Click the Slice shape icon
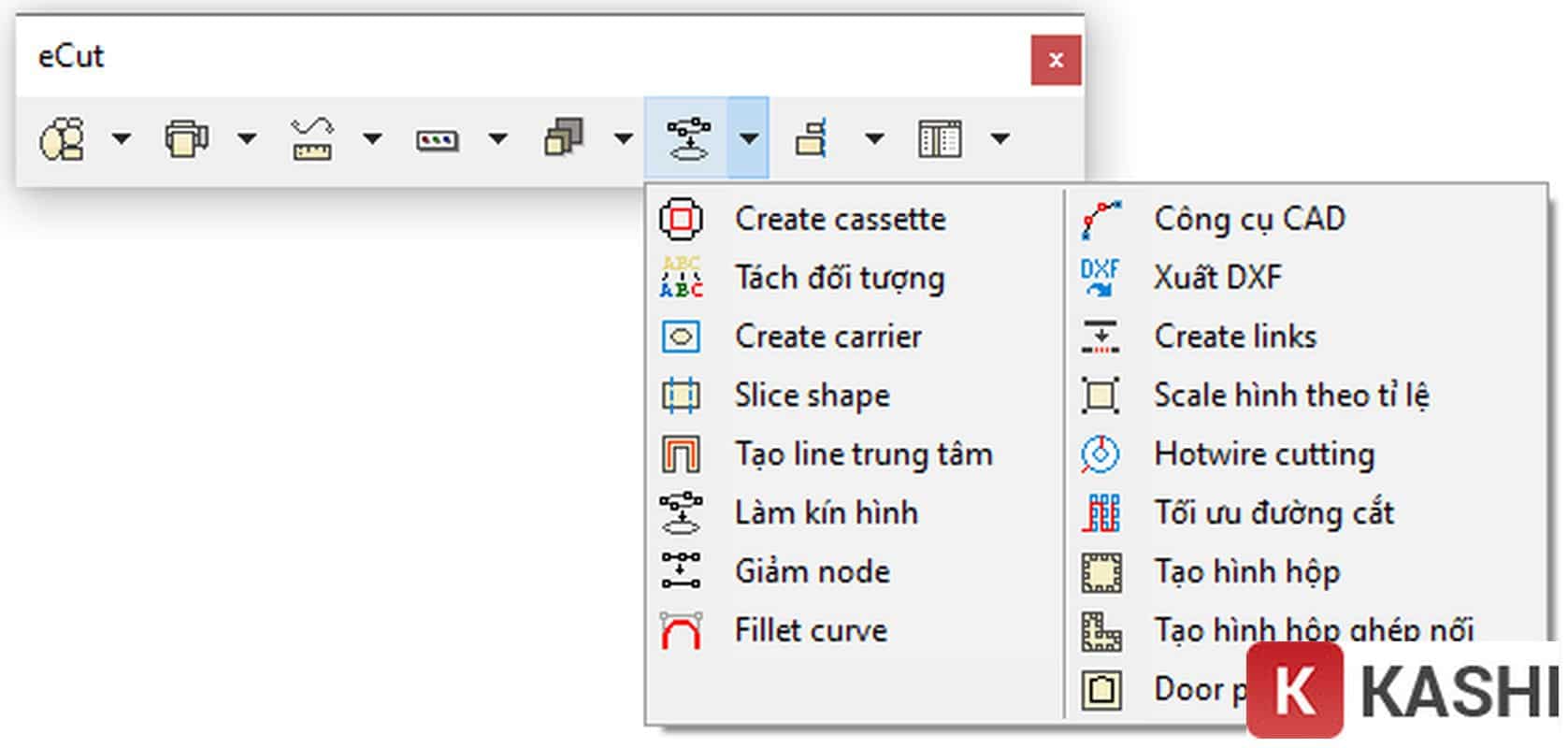The height and width of the screenshot is (748, 1568). coord(681,396)
